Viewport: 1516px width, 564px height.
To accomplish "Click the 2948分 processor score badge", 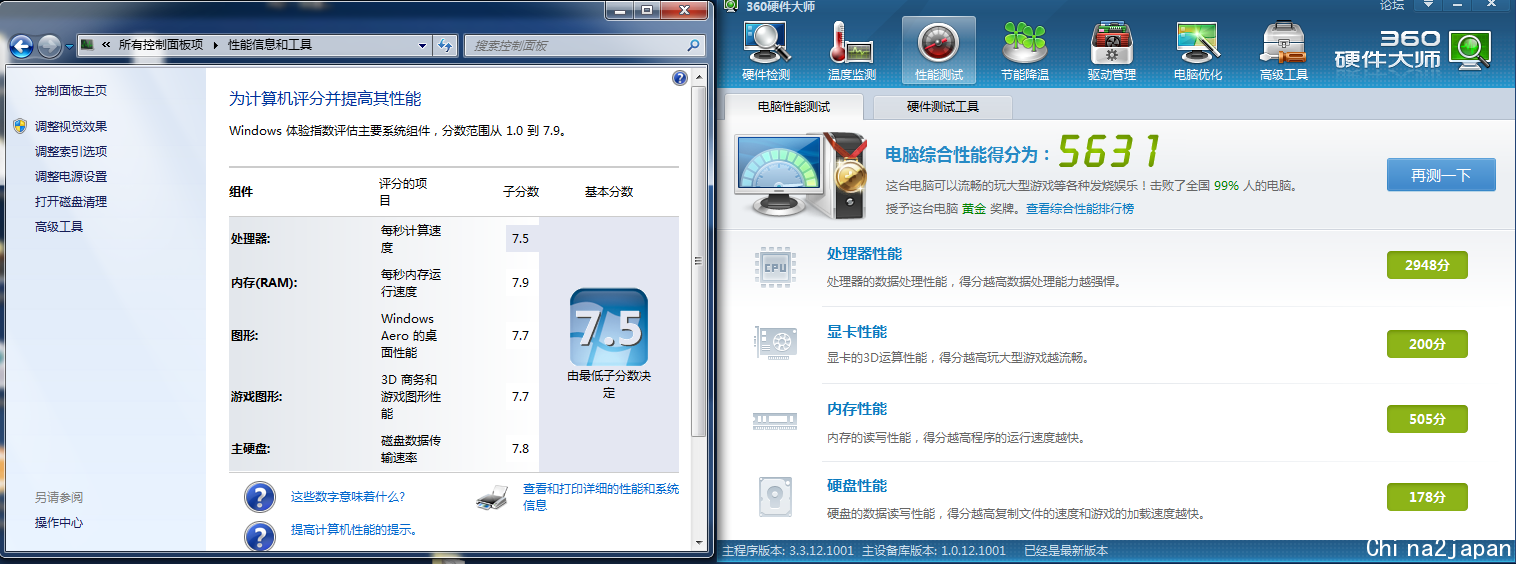I will point(1427,265).
